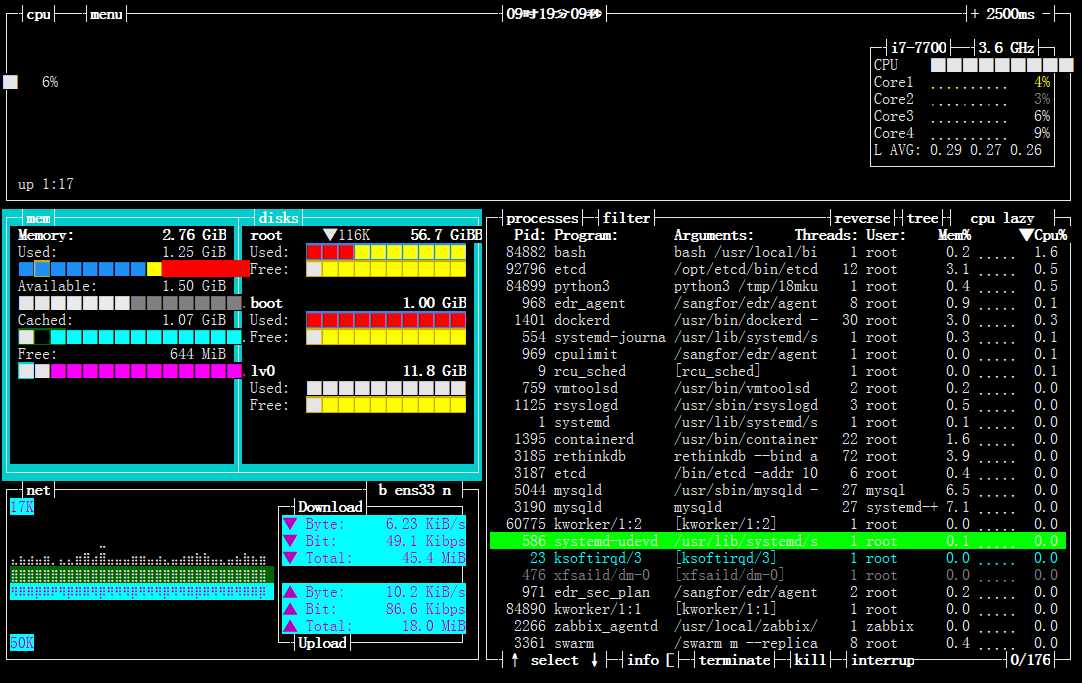The height and width of the screenshot is (683, 1082).
Task: Click the red boot disk Used meter
Action: (x=386, y=320)
